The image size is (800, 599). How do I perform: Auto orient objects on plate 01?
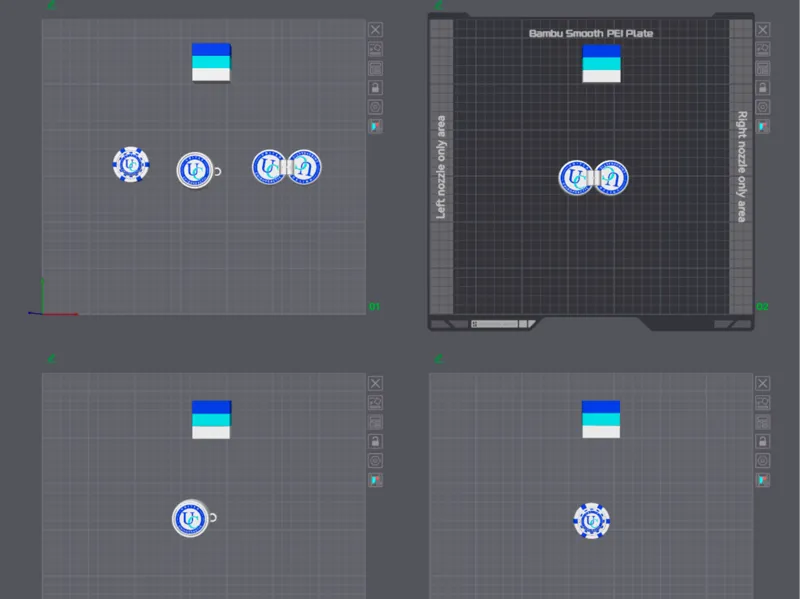[376, 49]
